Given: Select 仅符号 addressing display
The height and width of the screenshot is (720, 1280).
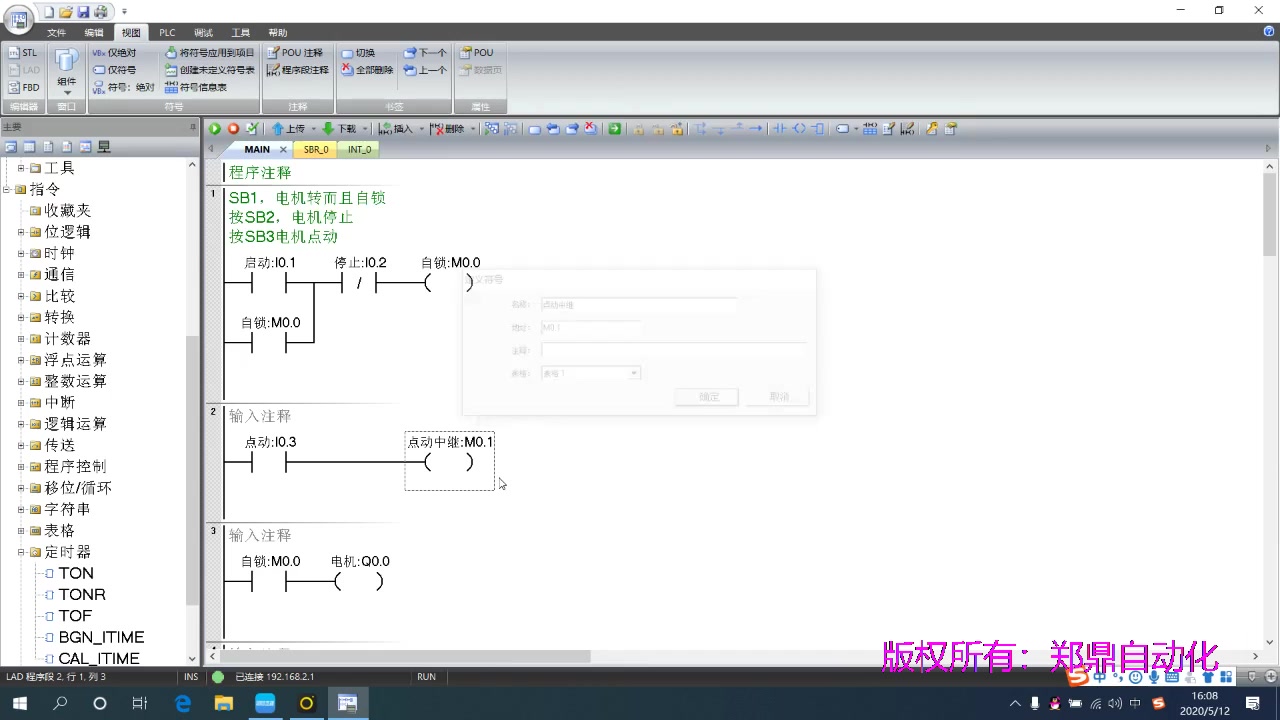Looking at the screenshot, I should pyautogui.click(x=114, y=70).
